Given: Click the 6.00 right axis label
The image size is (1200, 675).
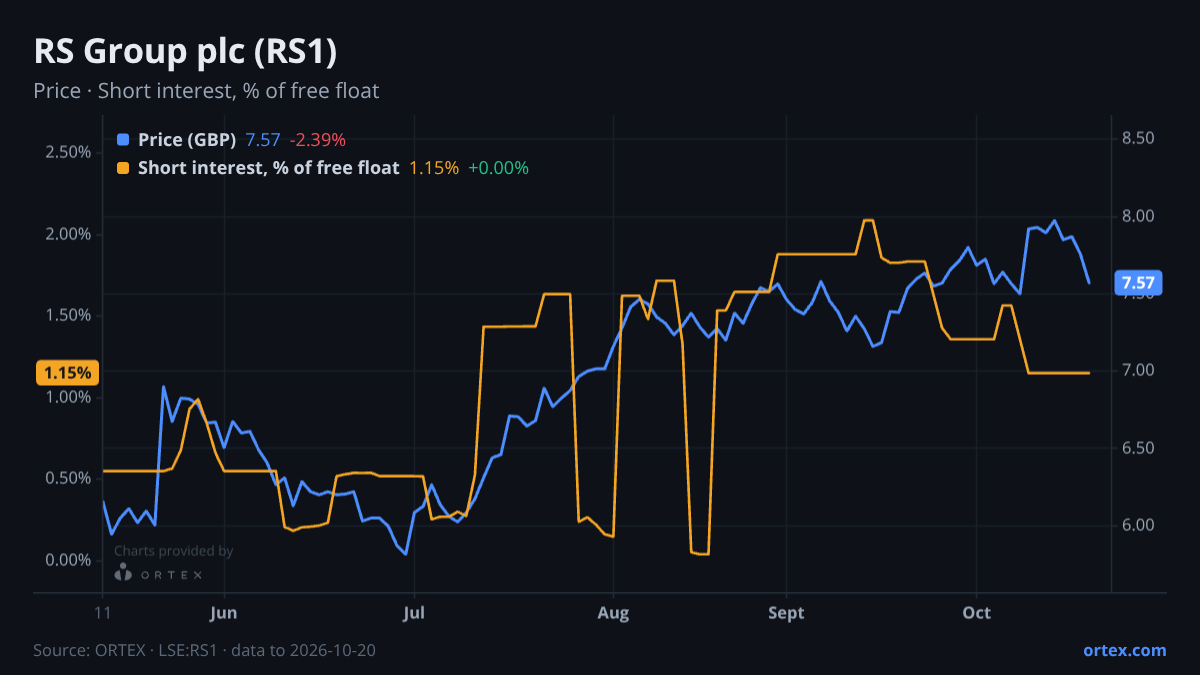Looking at the screenshot, I should coord(1138,525).
